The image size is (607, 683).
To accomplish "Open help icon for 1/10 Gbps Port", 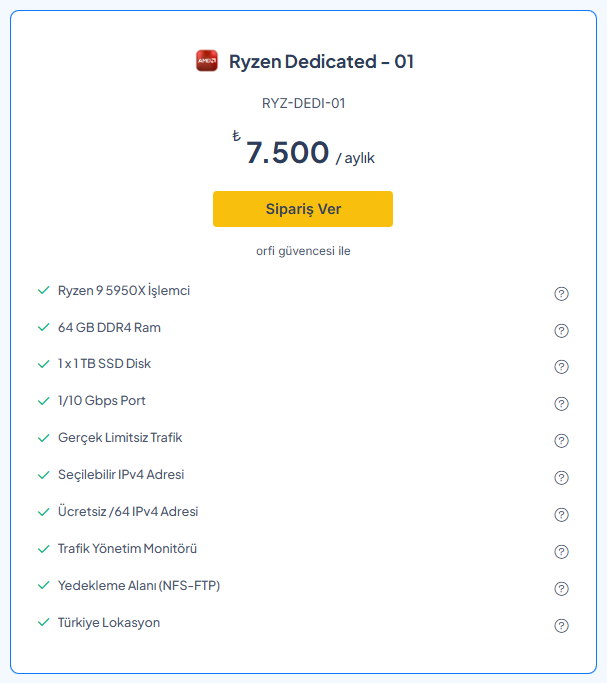I will (561, 404).
